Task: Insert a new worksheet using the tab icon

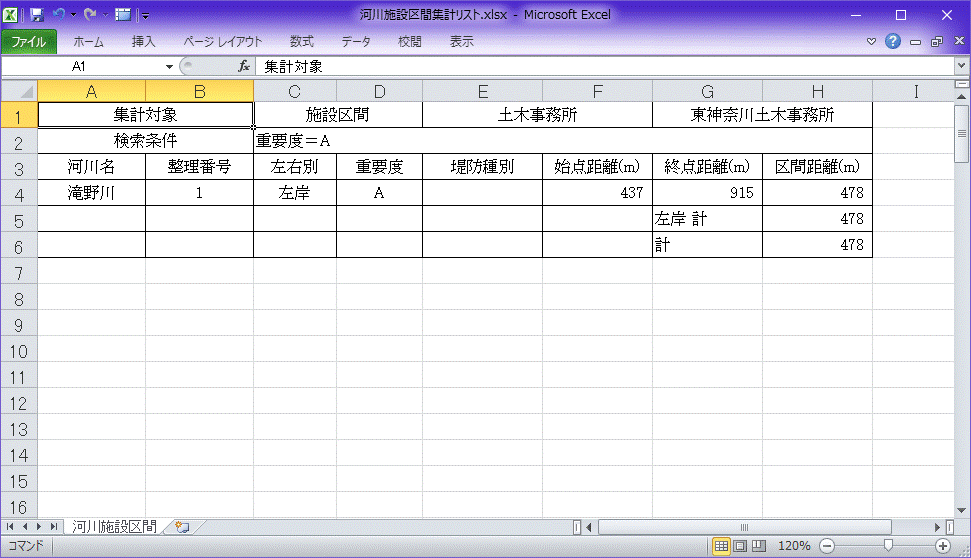Action: (182, 526)
